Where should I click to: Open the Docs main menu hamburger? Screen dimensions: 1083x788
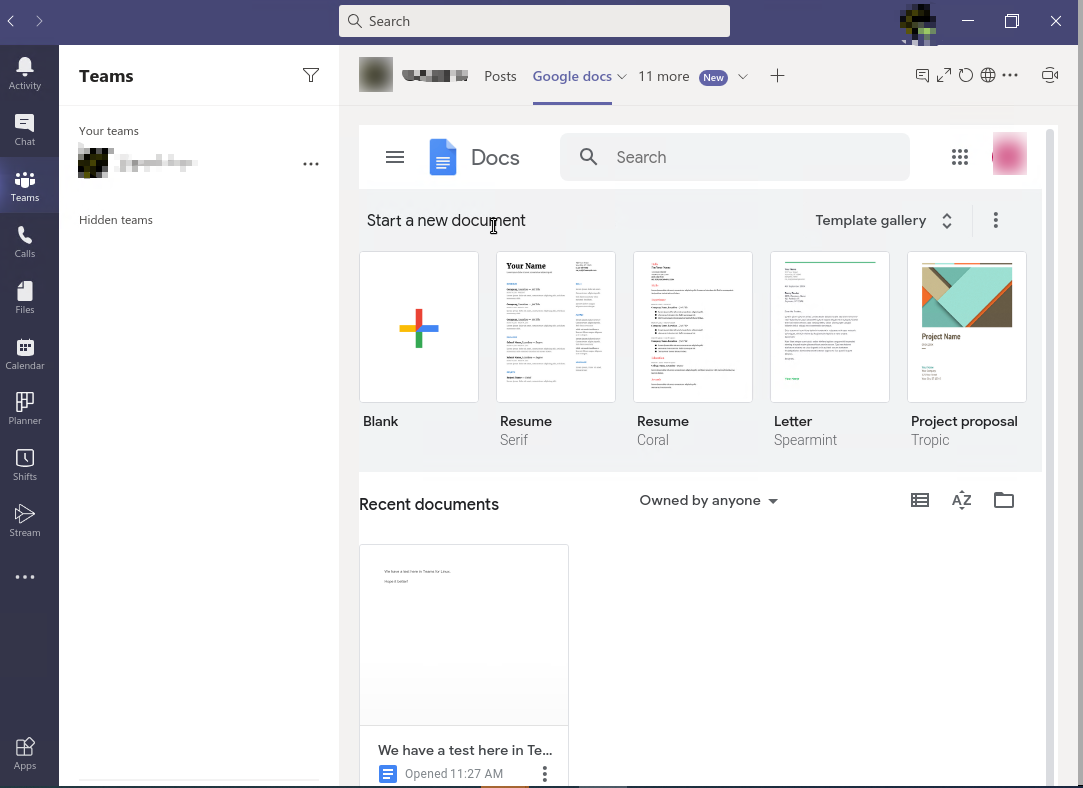tap(395, 157)
